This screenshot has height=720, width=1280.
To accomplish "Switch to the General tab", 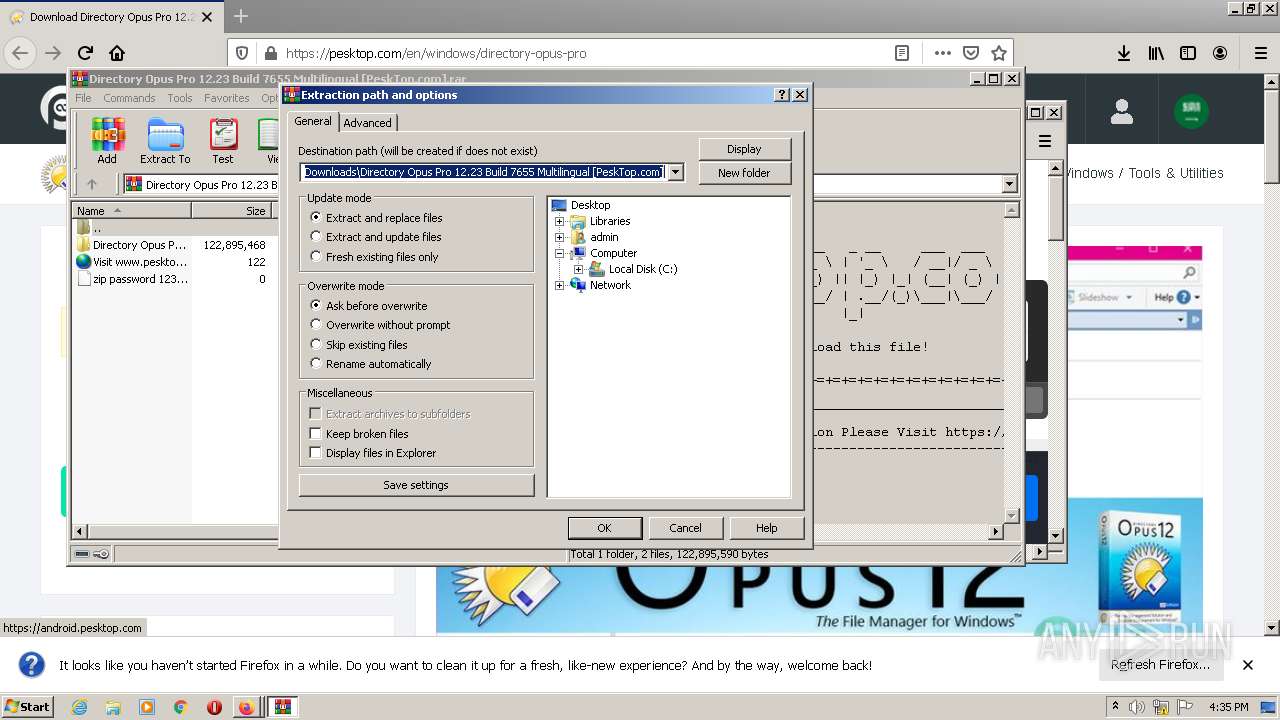I will (x=312, y=121).
